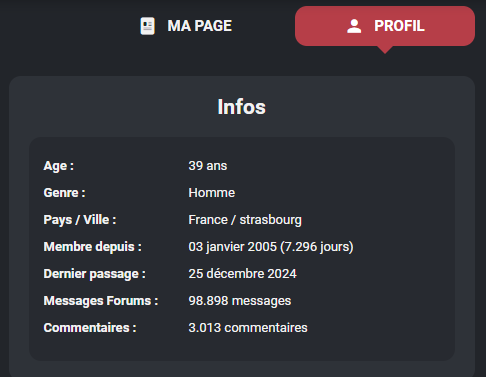Click the Dernier passage label
486x377 pixels.
94,274
